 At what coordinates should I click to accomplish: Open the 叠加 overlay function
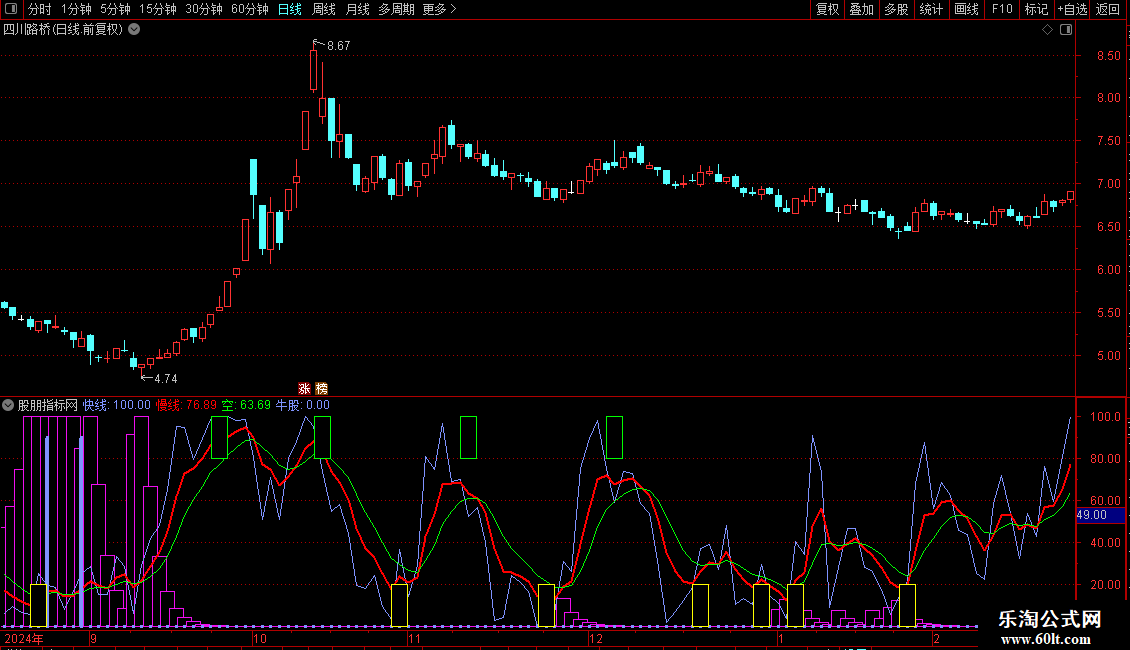coord(861,10)
